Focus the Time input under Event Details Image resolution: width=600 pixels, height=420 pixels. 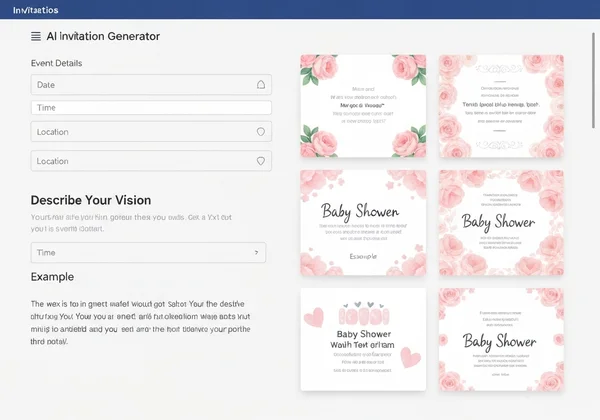151,107
